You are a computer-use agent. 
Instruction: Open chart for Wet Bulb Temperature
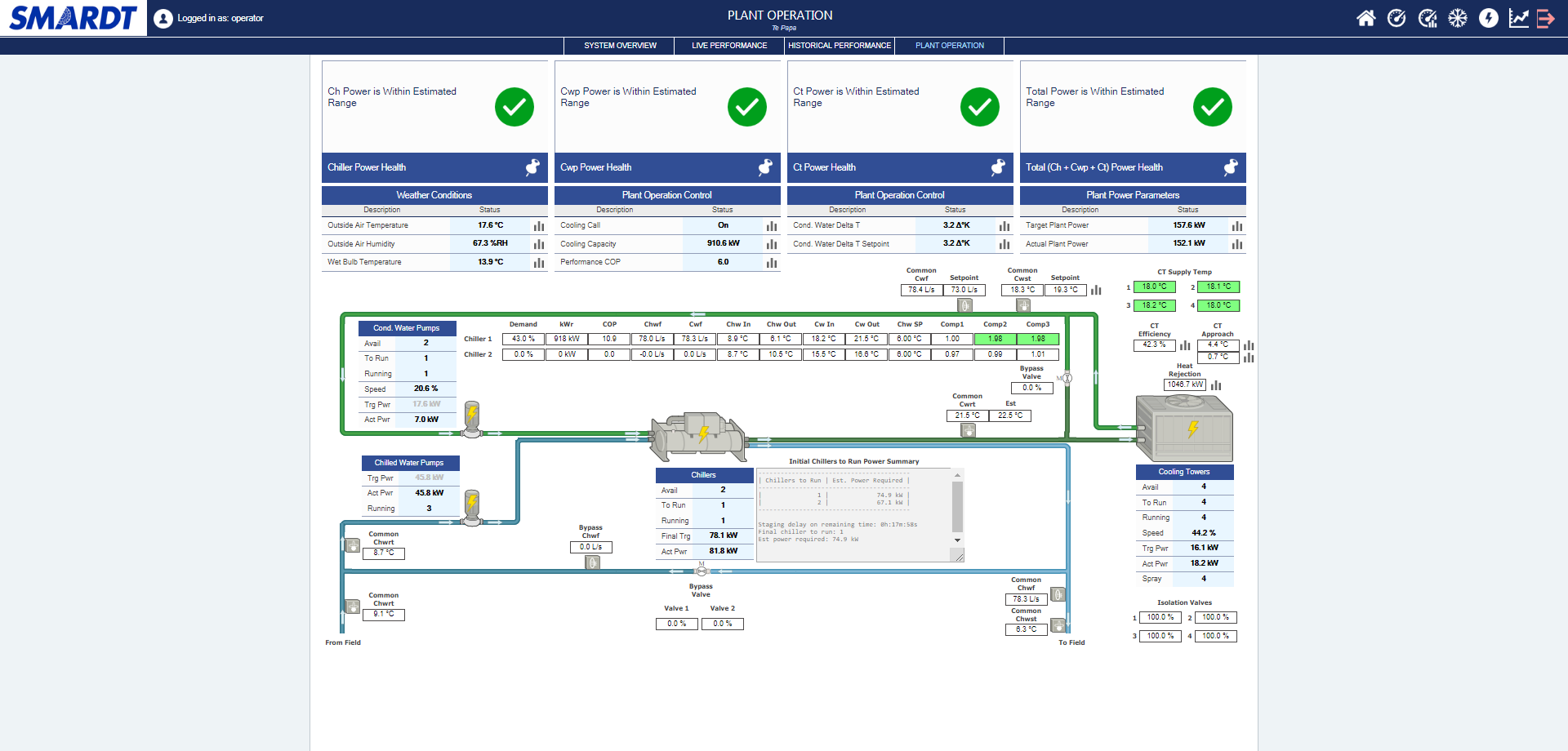[x=539, y=263]
